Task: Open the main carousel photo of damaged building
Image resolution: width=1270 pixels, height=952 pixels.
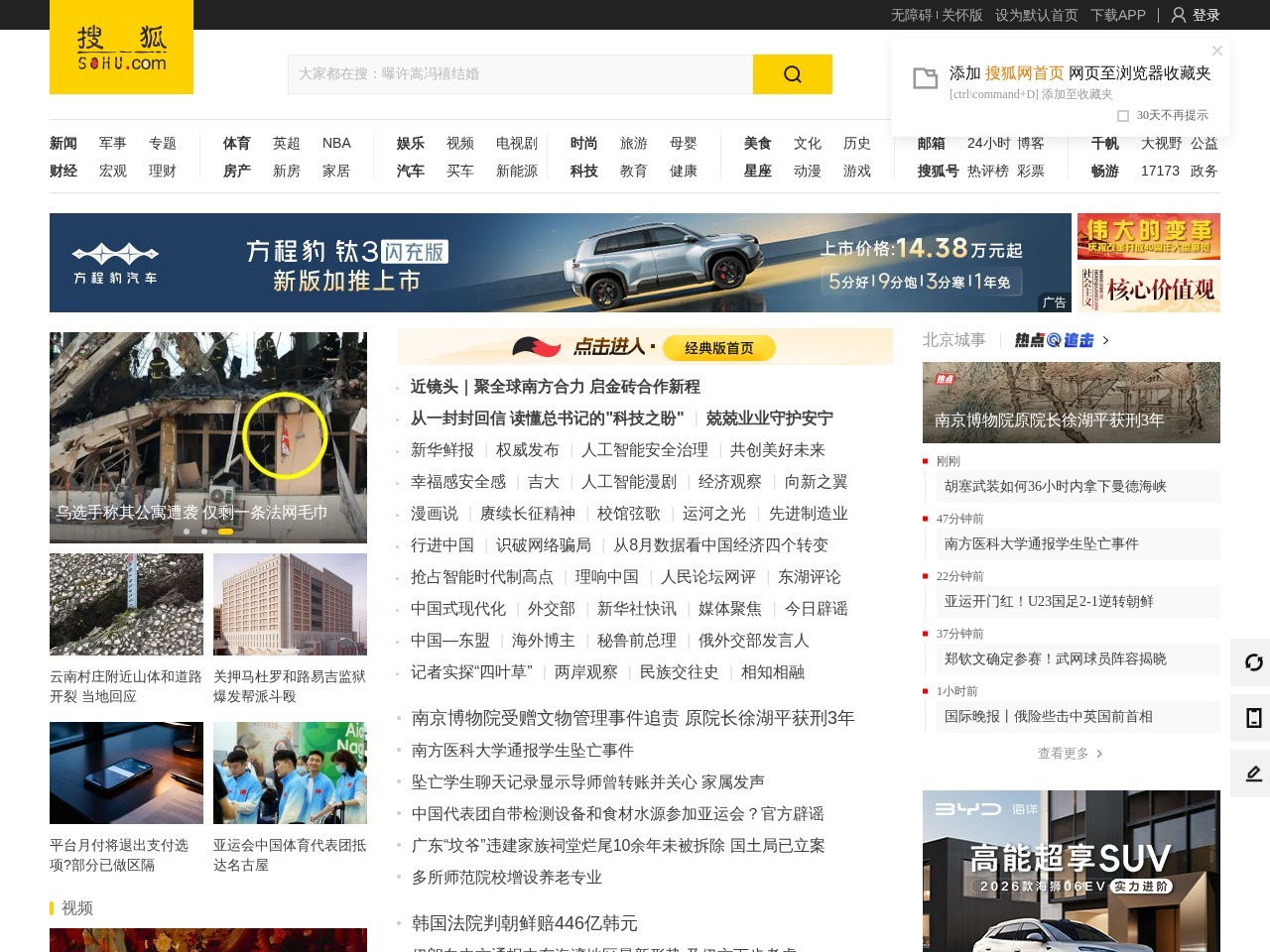Action: (208, 437)
